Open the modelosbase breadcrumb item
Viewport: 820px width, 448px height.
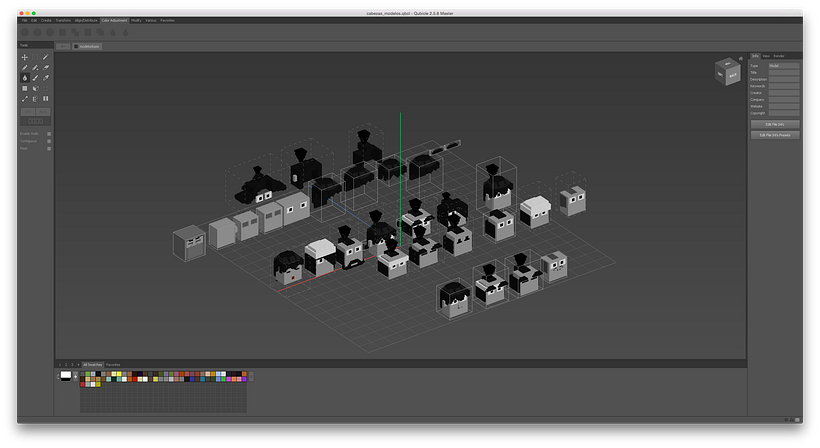pyautogui.click(x=87, y=47)
